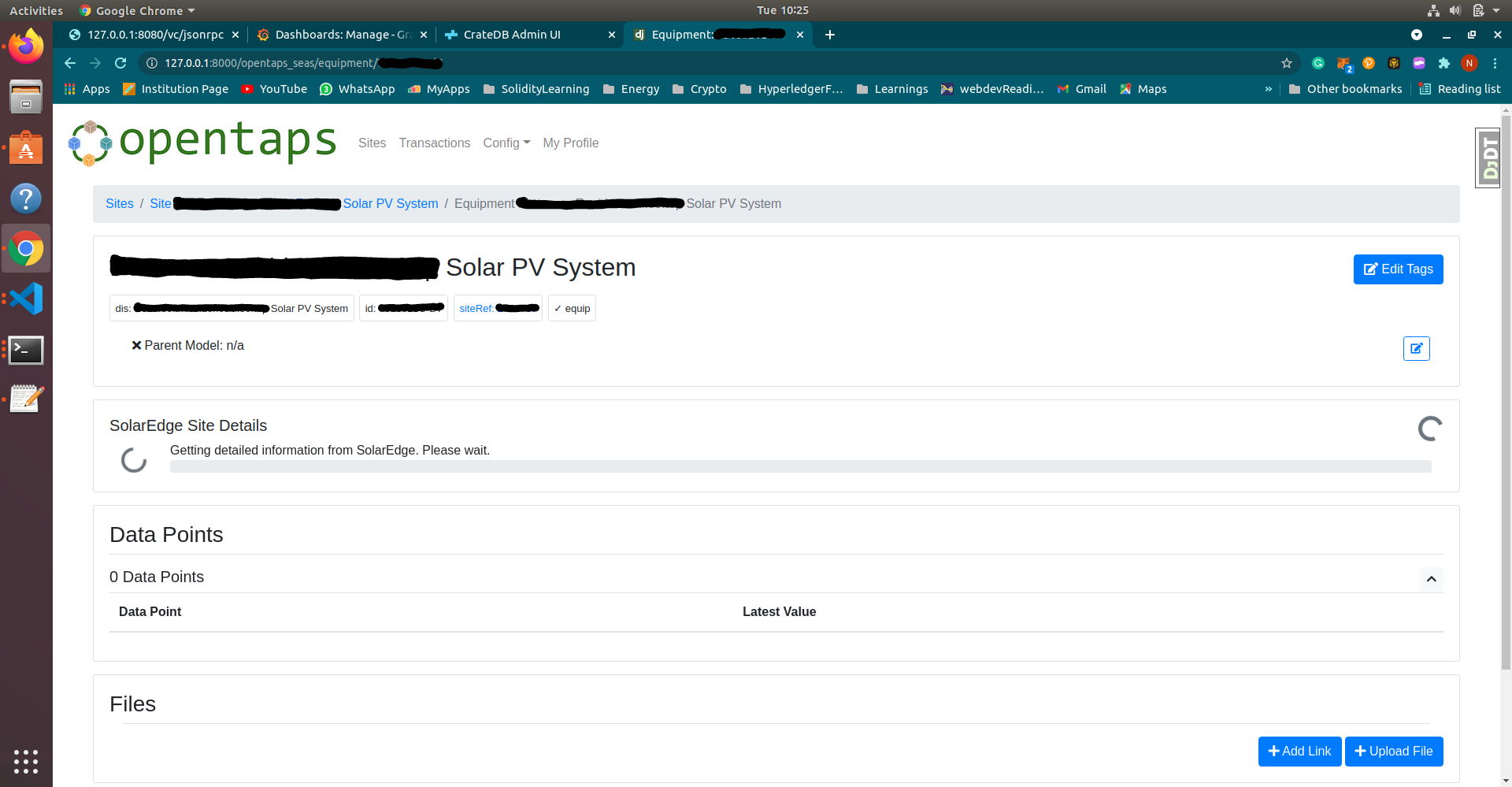Click the browser back navigation icon

click(70, 63)
